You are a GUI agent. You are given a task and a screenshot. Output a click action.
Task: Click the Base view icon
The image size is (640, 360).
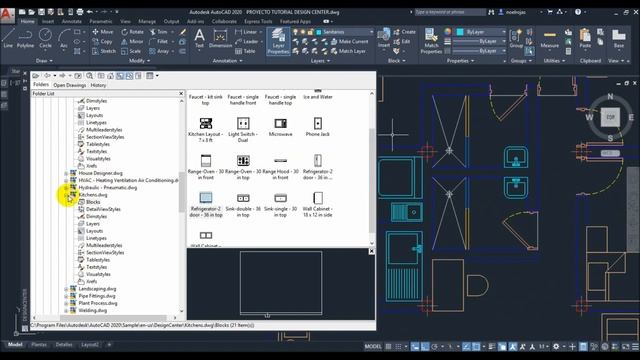point(619,39)
